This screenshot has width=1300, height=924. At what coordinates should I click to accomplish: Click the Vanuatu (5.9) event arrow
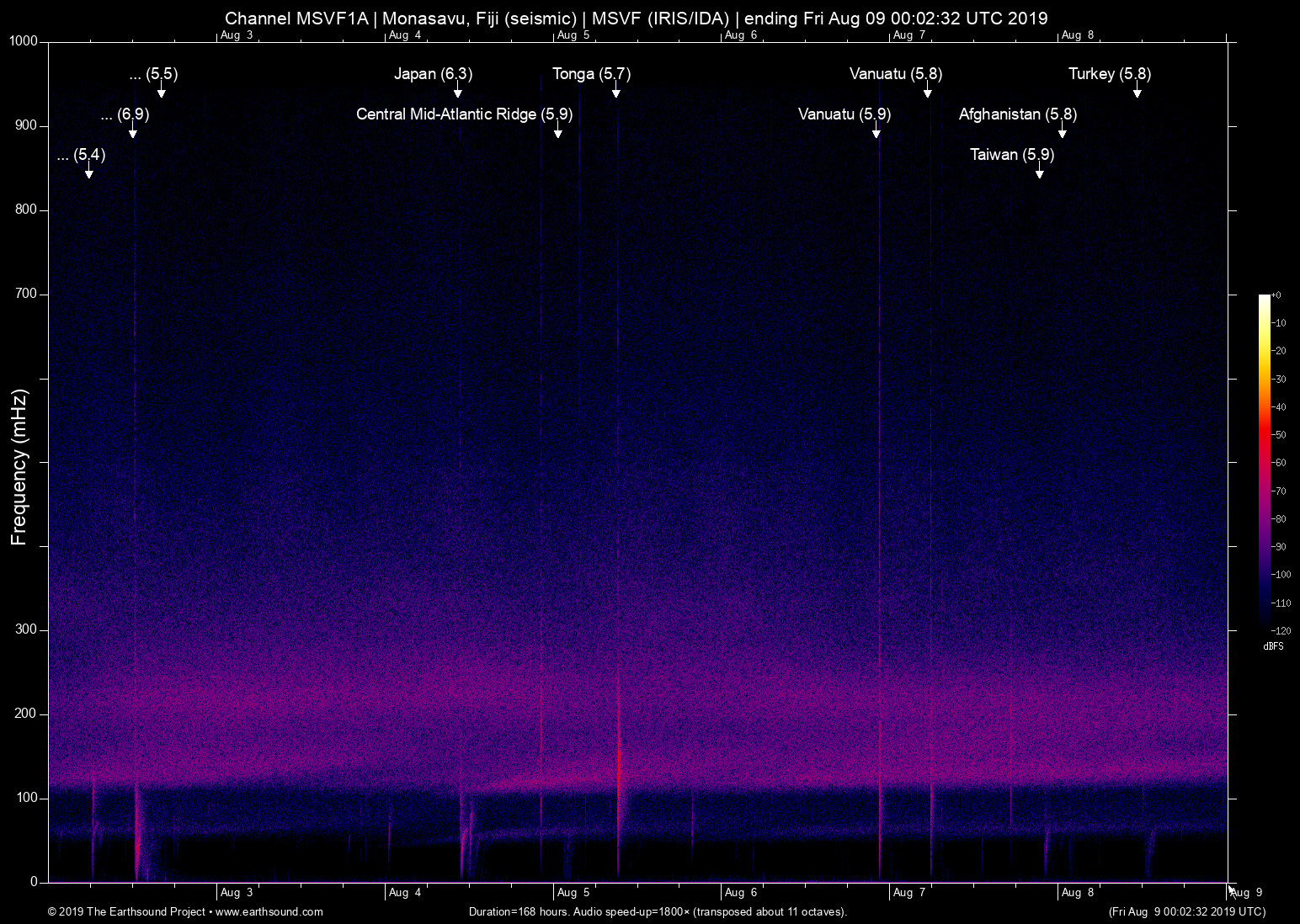point(878,133)
